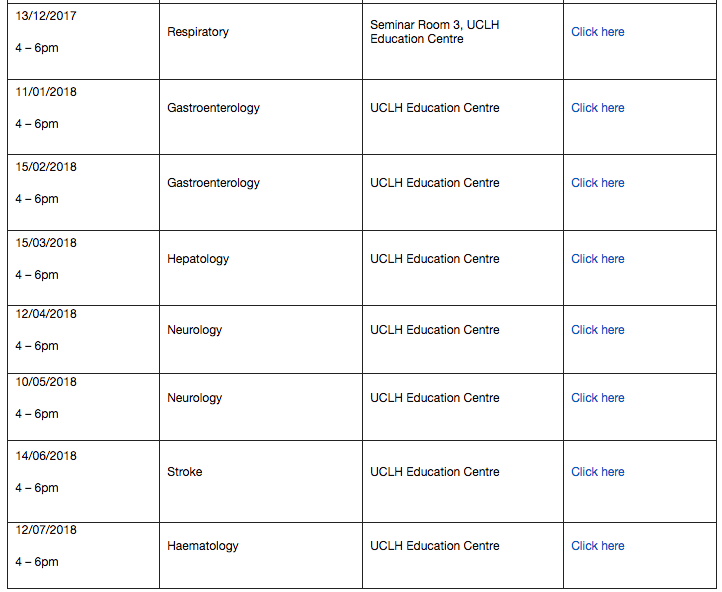Click the date 14/06/2018
The width and height of the screenshot is (722, 592).
tap(46, 456)
